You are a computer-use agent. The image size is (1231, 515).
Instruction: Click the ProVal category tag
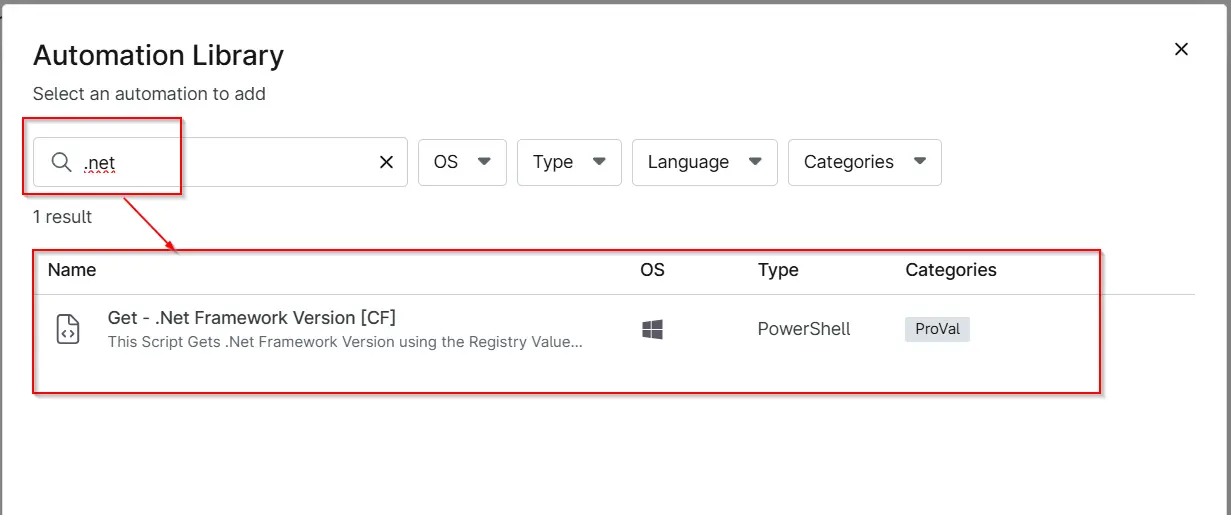tap(937, 329)
